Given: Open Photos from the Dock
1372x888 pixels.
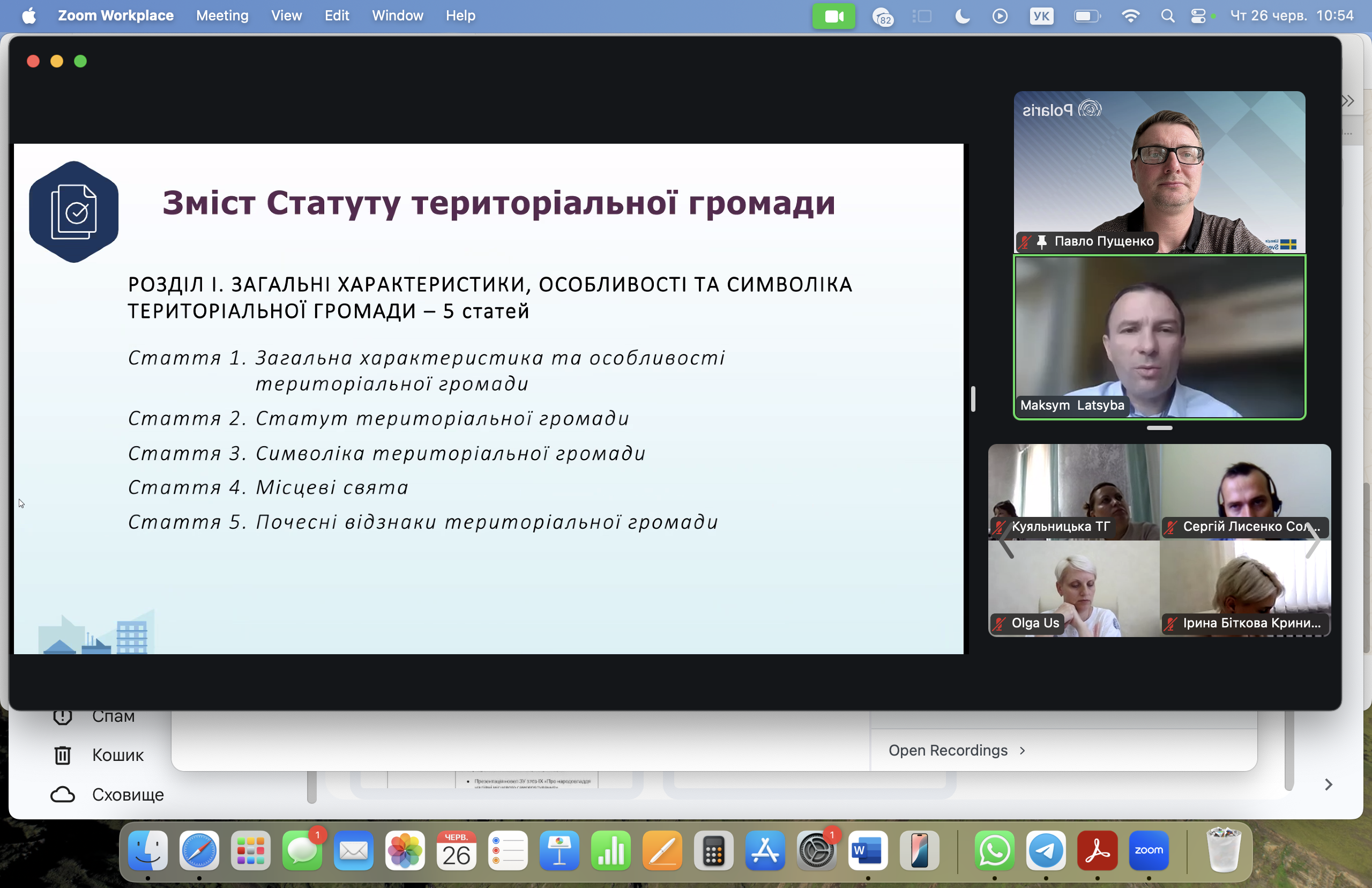Looking at the screenshot, I should [x=405, y=850].
